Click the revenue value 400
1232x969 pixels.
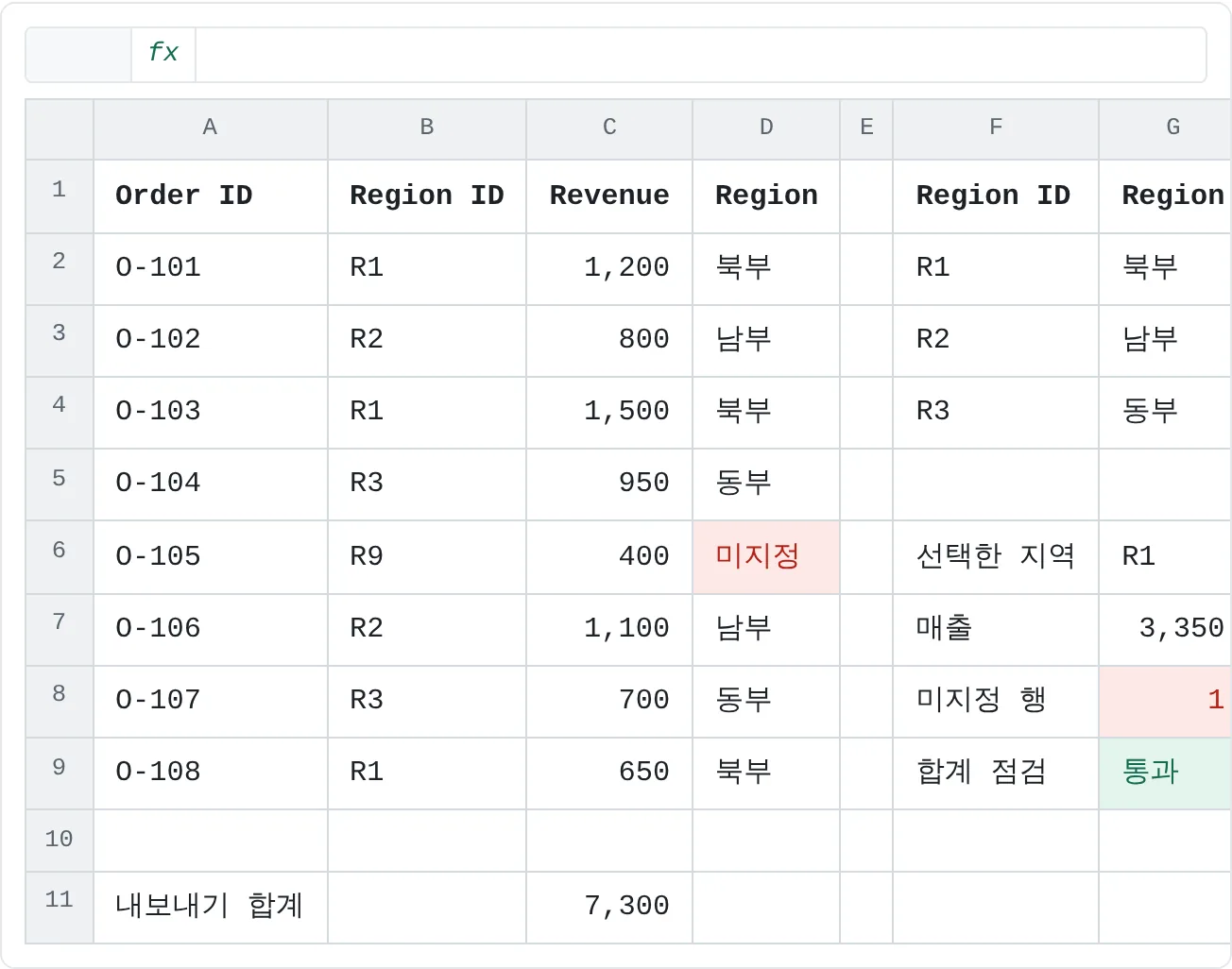(609, 557)
